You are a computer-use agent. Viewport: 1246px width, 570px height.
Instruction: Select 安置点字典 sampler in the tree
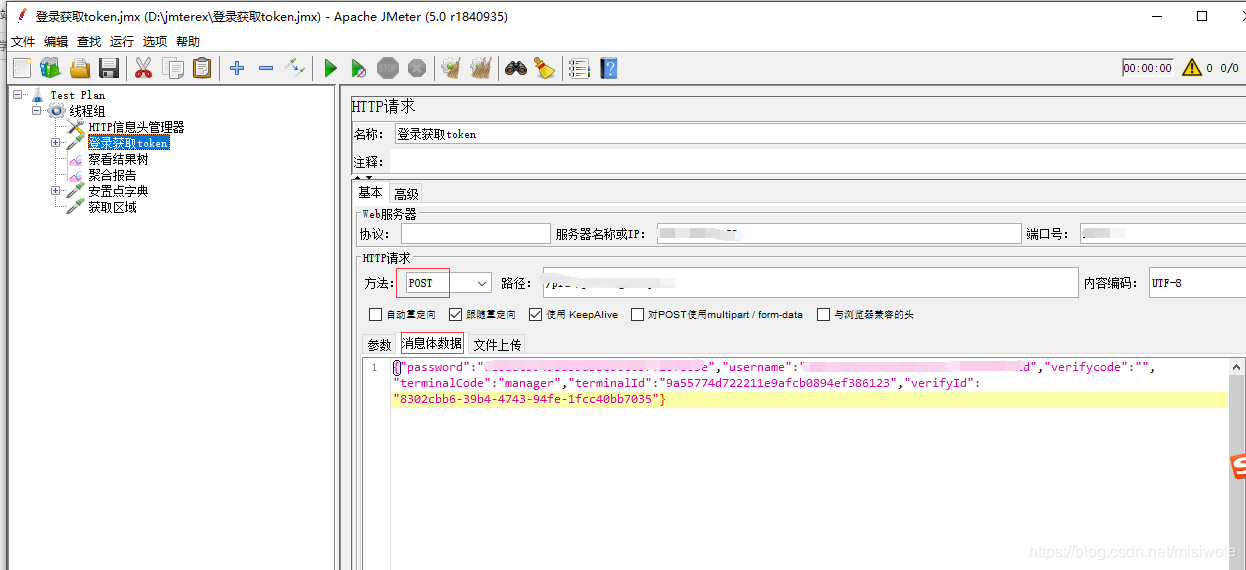tap(118, 191)
